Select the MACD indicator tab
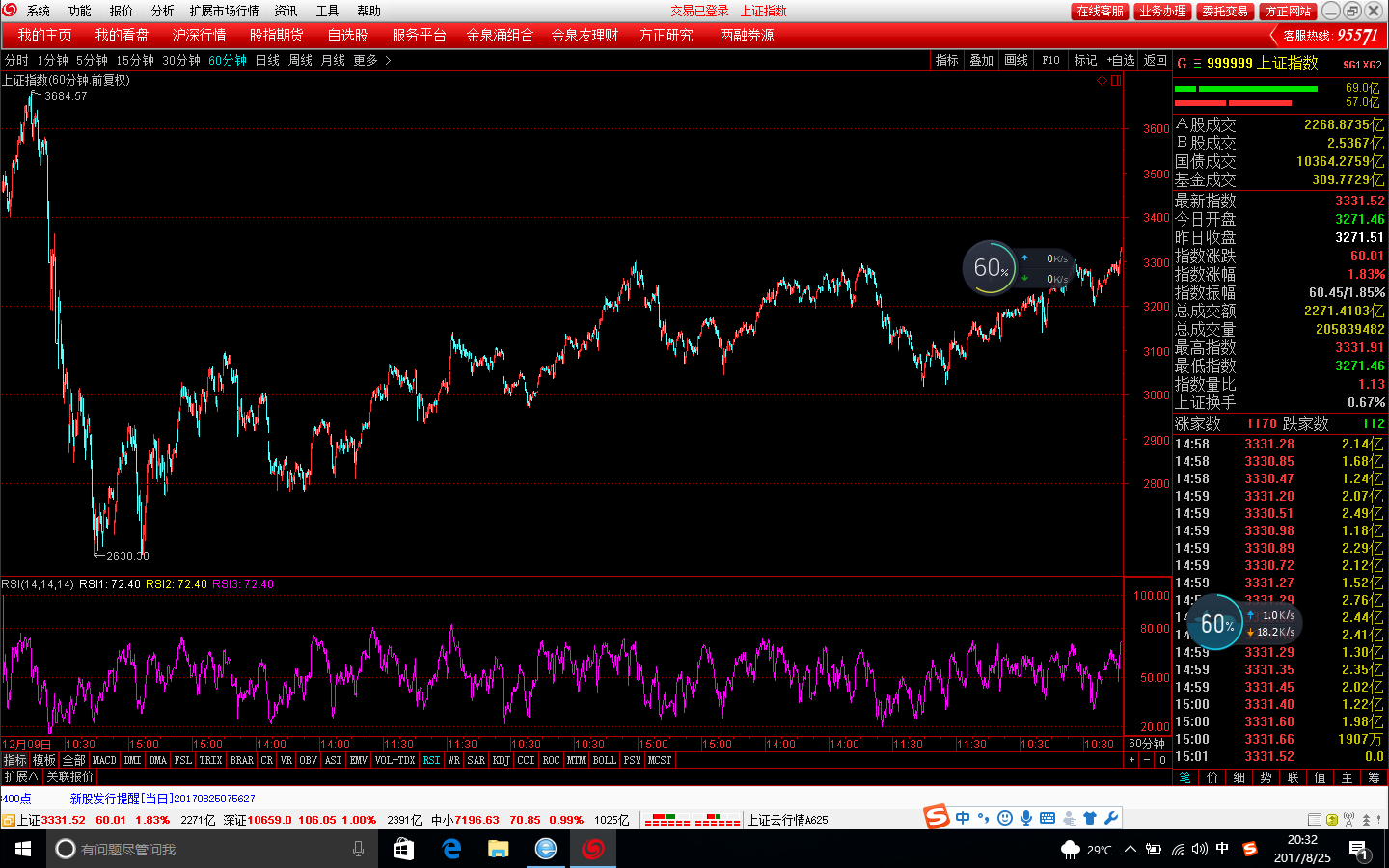 point(104,760)
